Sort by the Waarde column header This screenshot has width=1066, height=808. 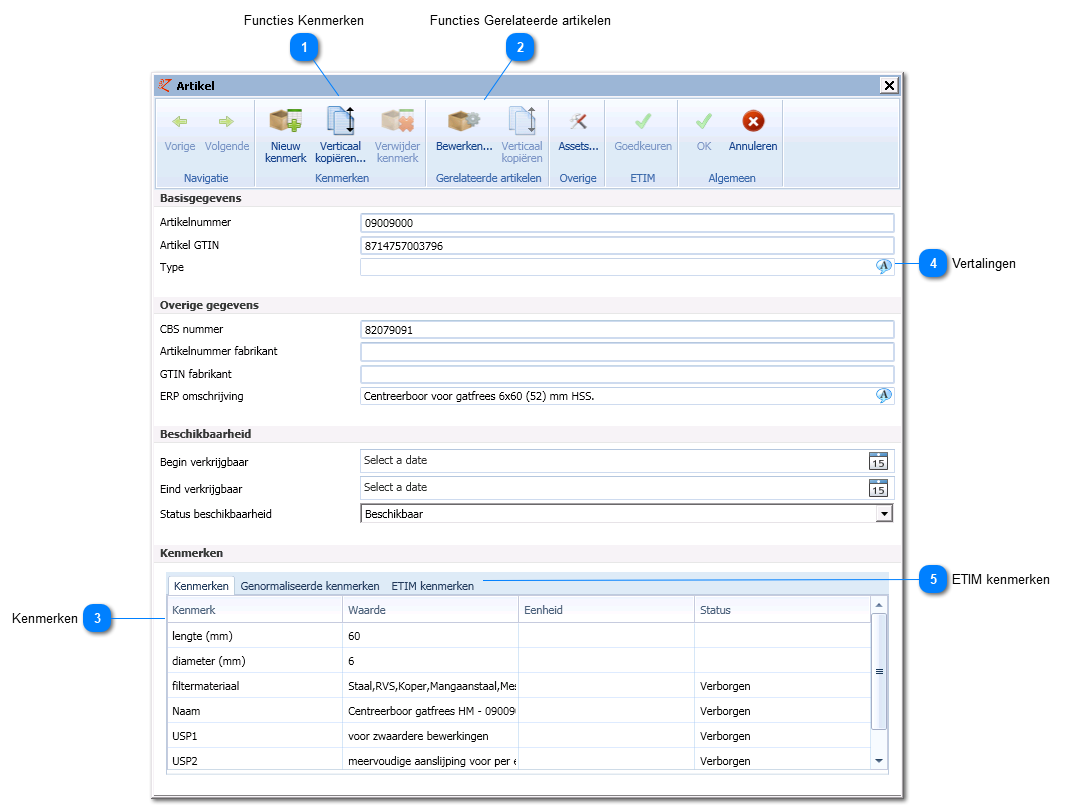click(430, 610)
